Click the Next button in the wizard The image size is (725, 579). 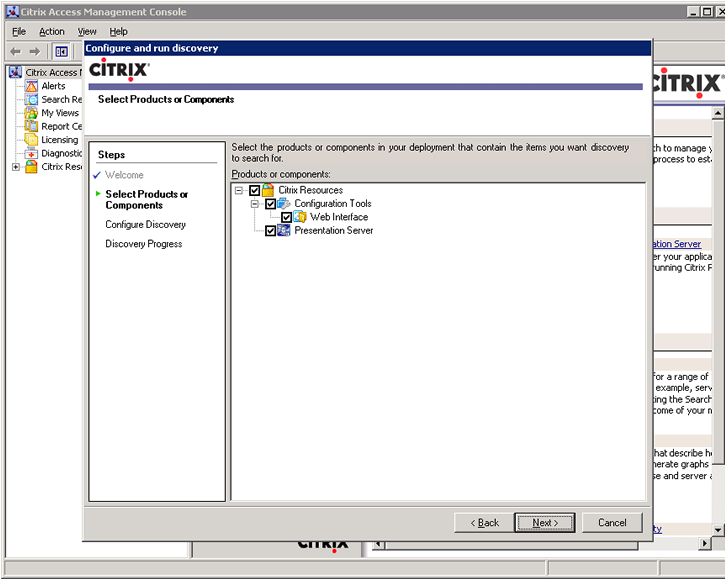click(545, 523)
